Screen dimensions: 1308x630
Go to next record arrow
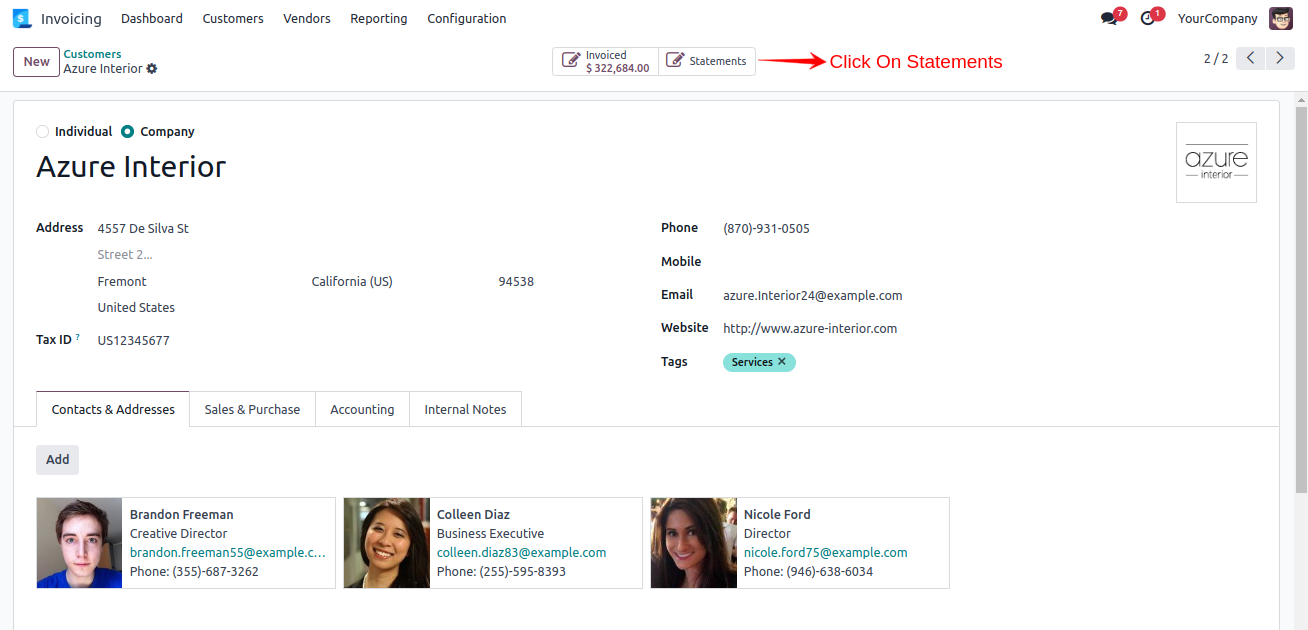tap(1280, 59)
